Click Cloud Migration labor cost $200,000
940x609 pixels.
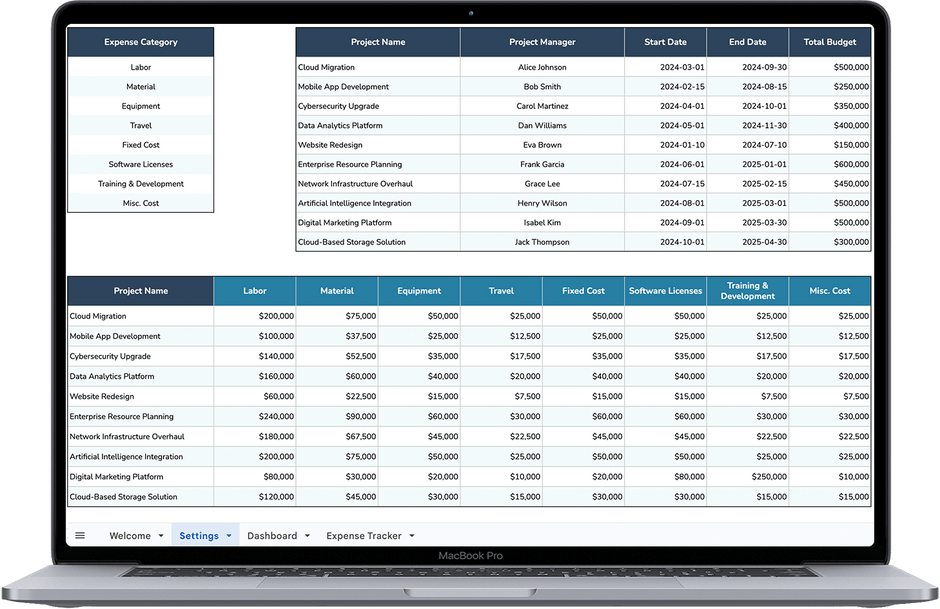pyautogui.click(x=255, y=316)
